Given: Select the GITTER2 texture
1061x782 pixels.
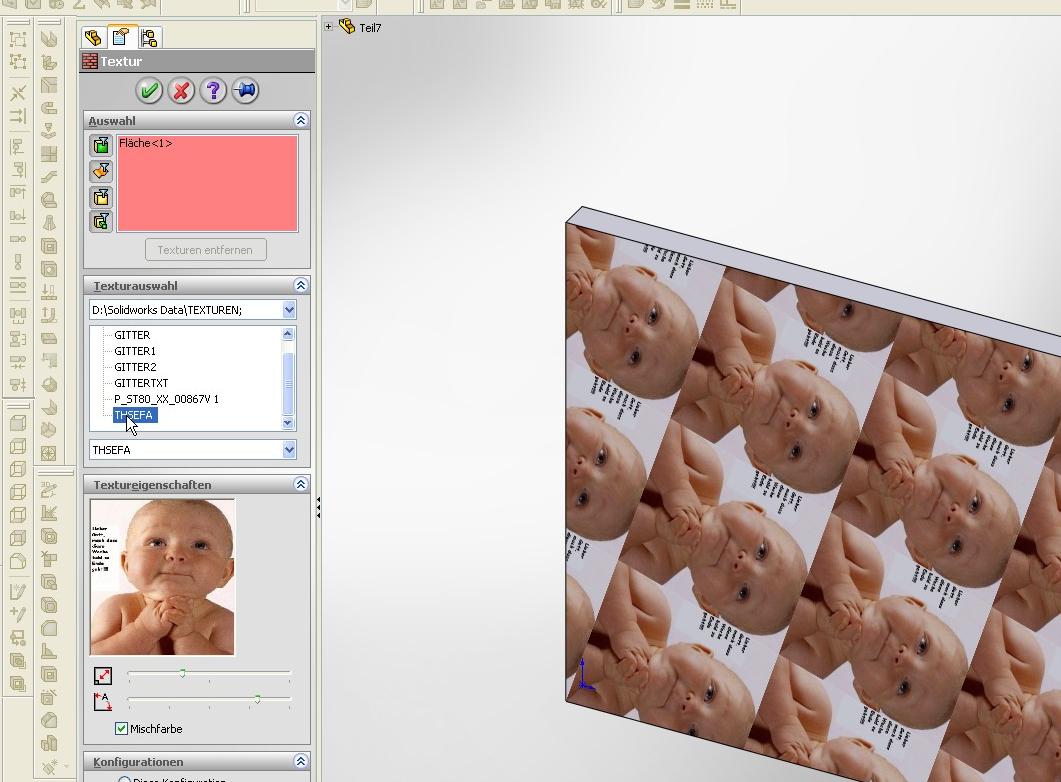Looking at the screenshot, I should pyautogui.click(x=135, y=367).
